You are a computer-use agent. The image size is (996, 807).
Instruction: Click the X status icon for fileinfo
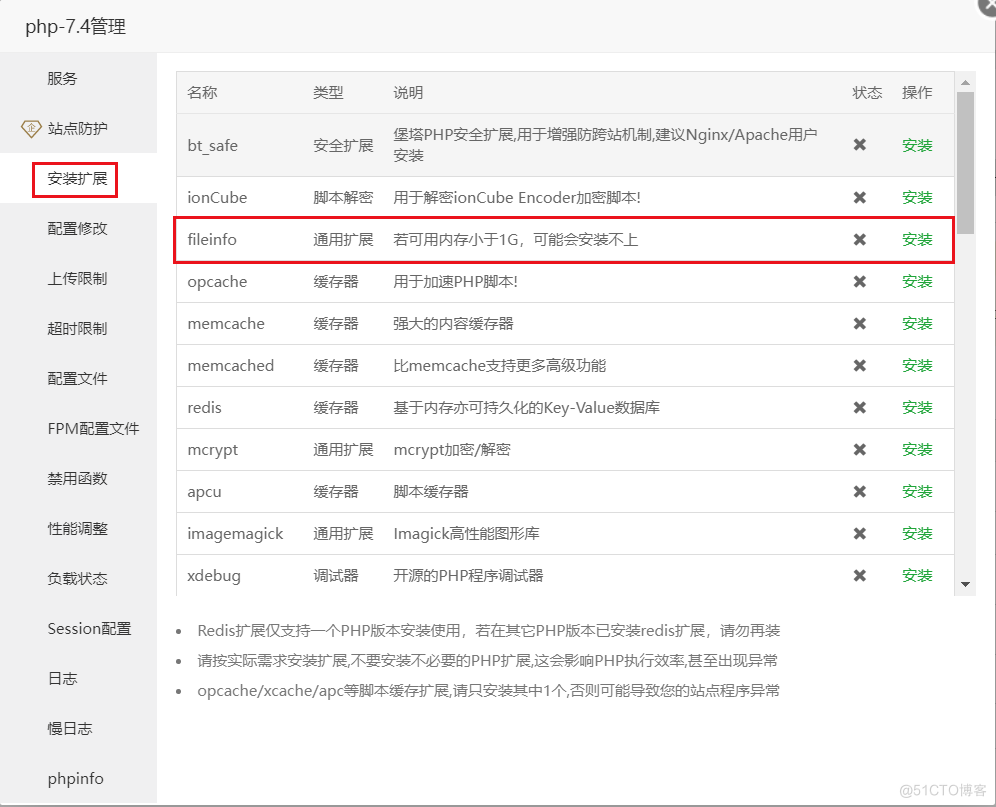click(x=859, y=240)
